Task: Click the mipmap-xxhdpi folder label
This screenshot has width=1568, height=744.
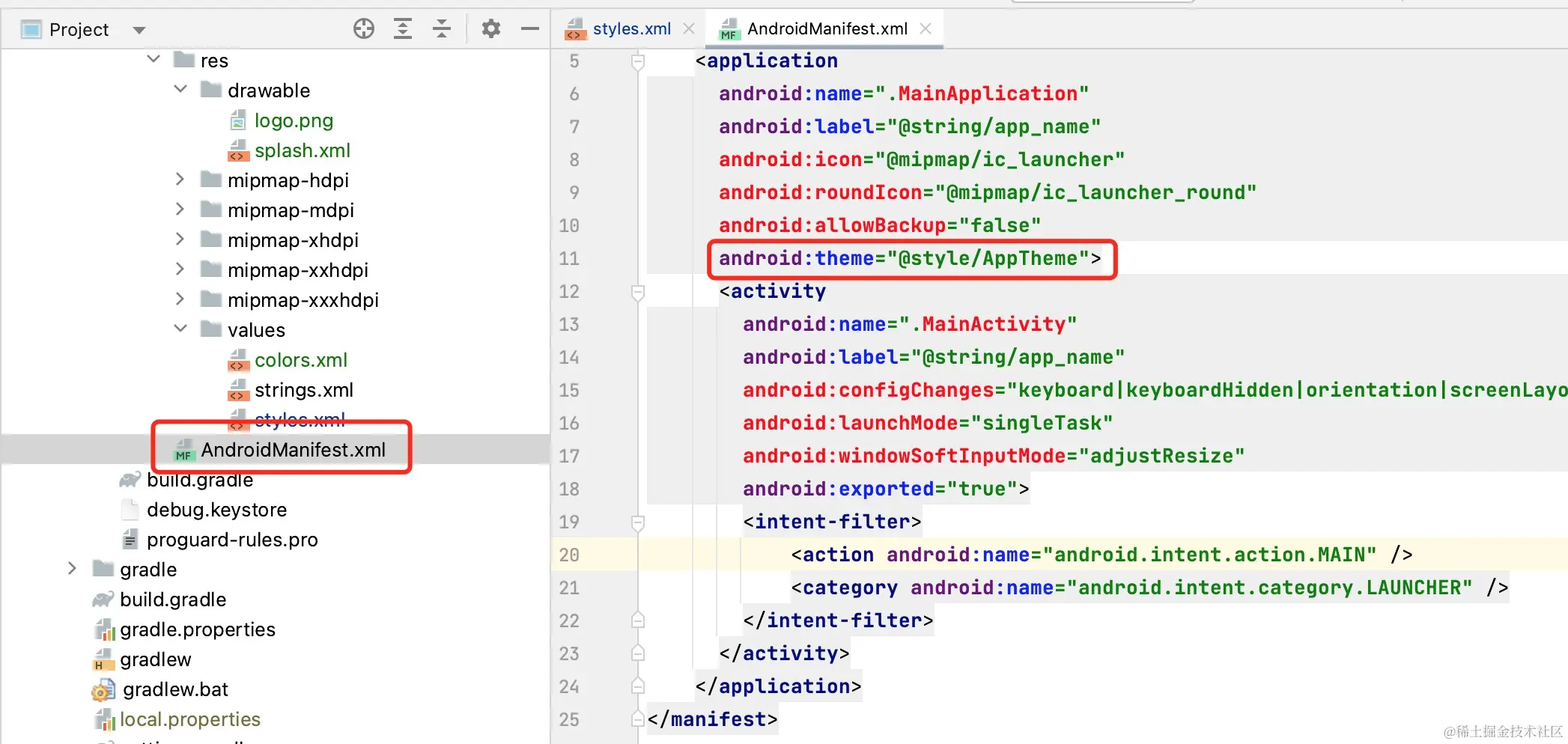Action: click(x=298, y=270)
